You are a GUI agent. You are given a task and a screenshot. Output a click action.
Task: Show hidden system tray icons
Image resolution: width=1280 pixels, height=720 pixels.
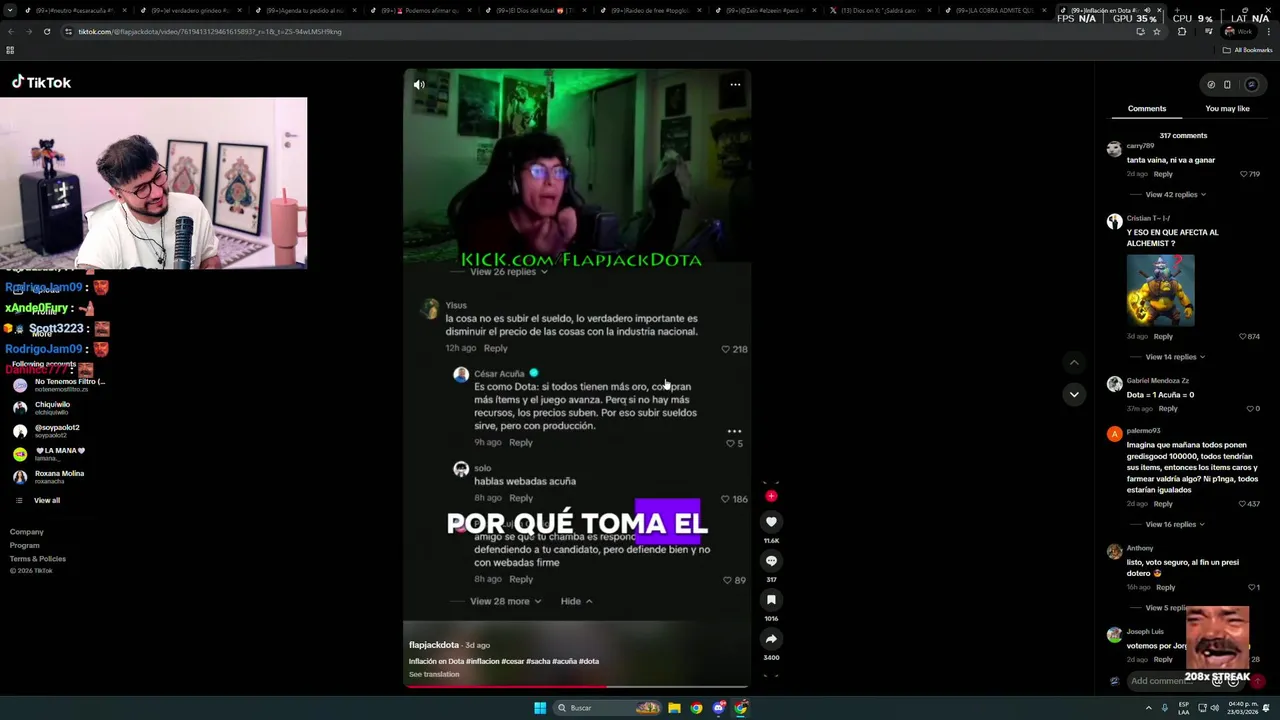pos(1148,708)
